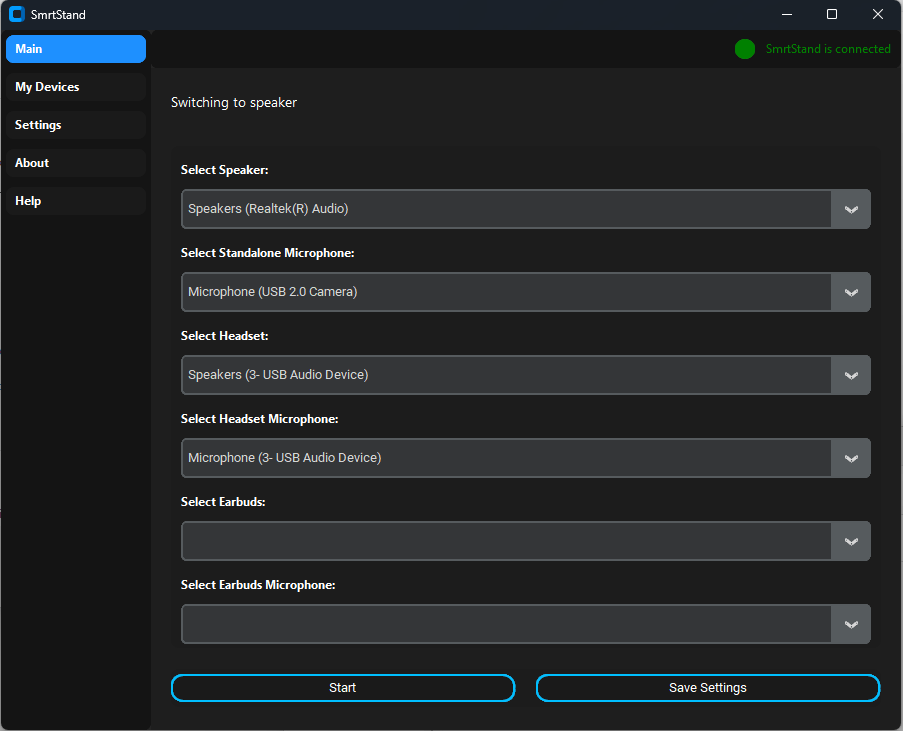Click the 'Select Headset:' label

[225, 336]
